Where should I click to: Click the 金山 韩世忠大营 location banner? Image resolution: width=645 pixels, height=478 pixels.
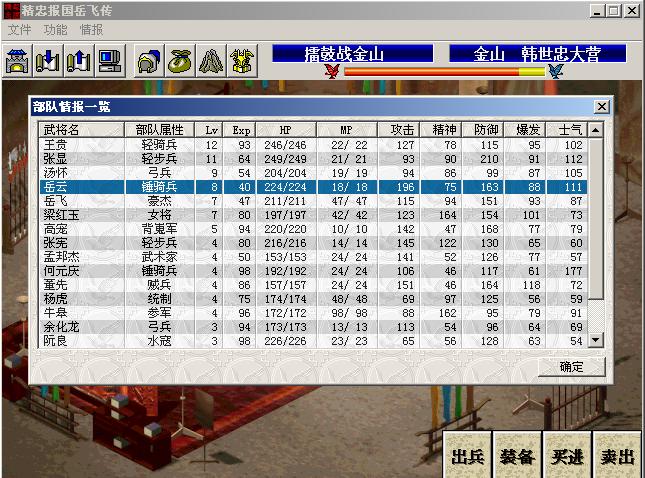[x=538, y=54]
